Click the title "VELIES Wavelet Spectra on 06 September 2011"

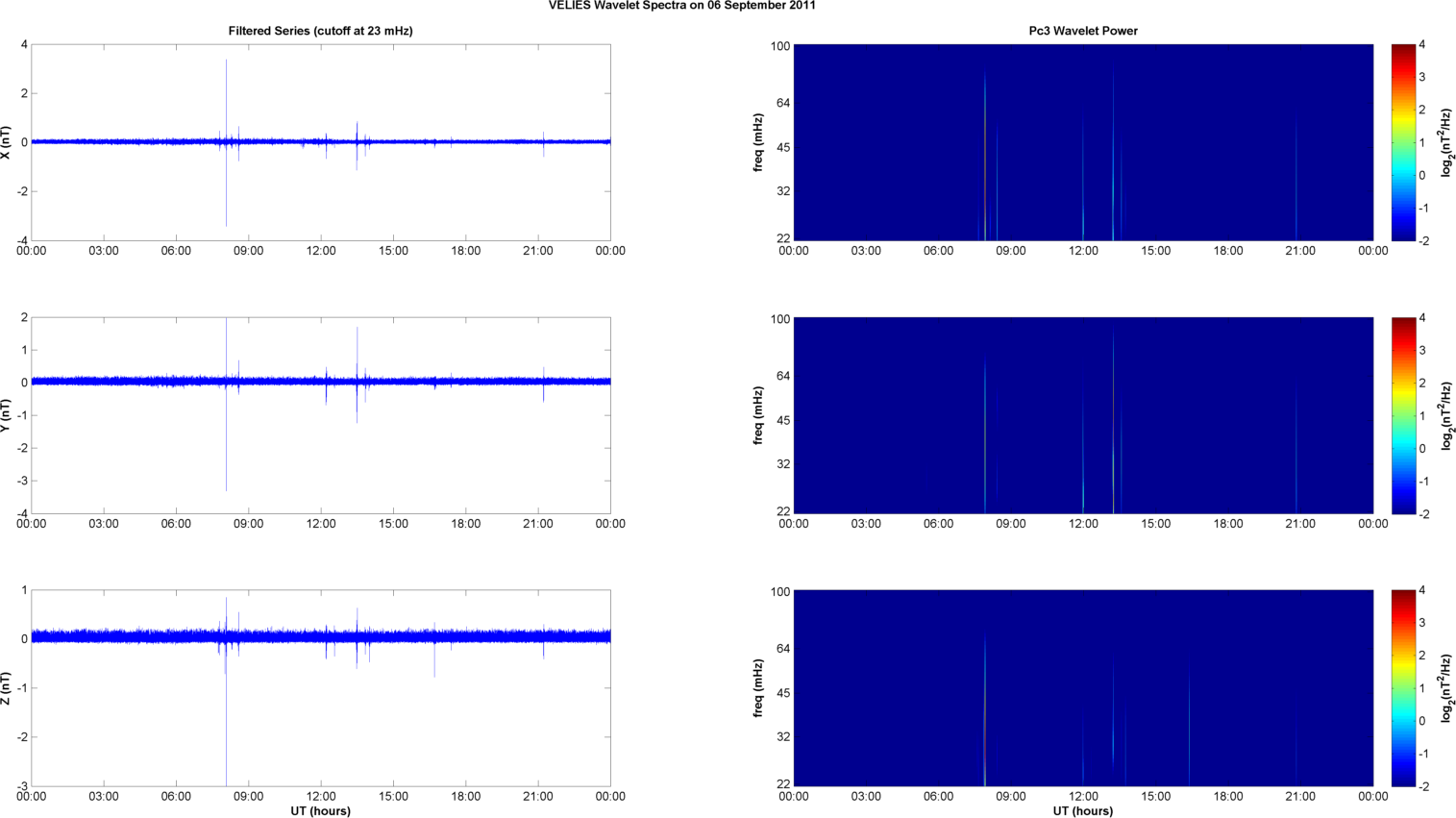(682, 6)
